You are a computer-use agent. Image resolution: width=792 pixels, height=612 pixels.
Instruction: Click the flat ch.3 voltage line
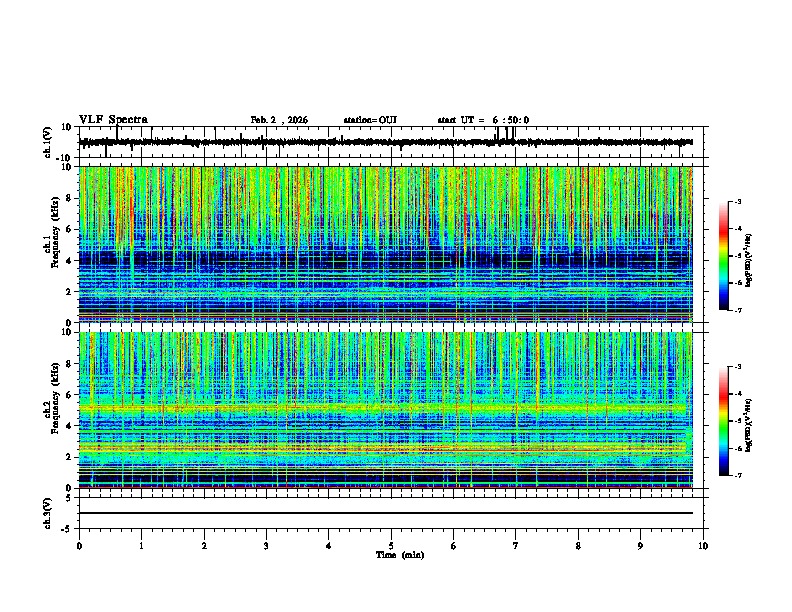(x=386, y=513)
